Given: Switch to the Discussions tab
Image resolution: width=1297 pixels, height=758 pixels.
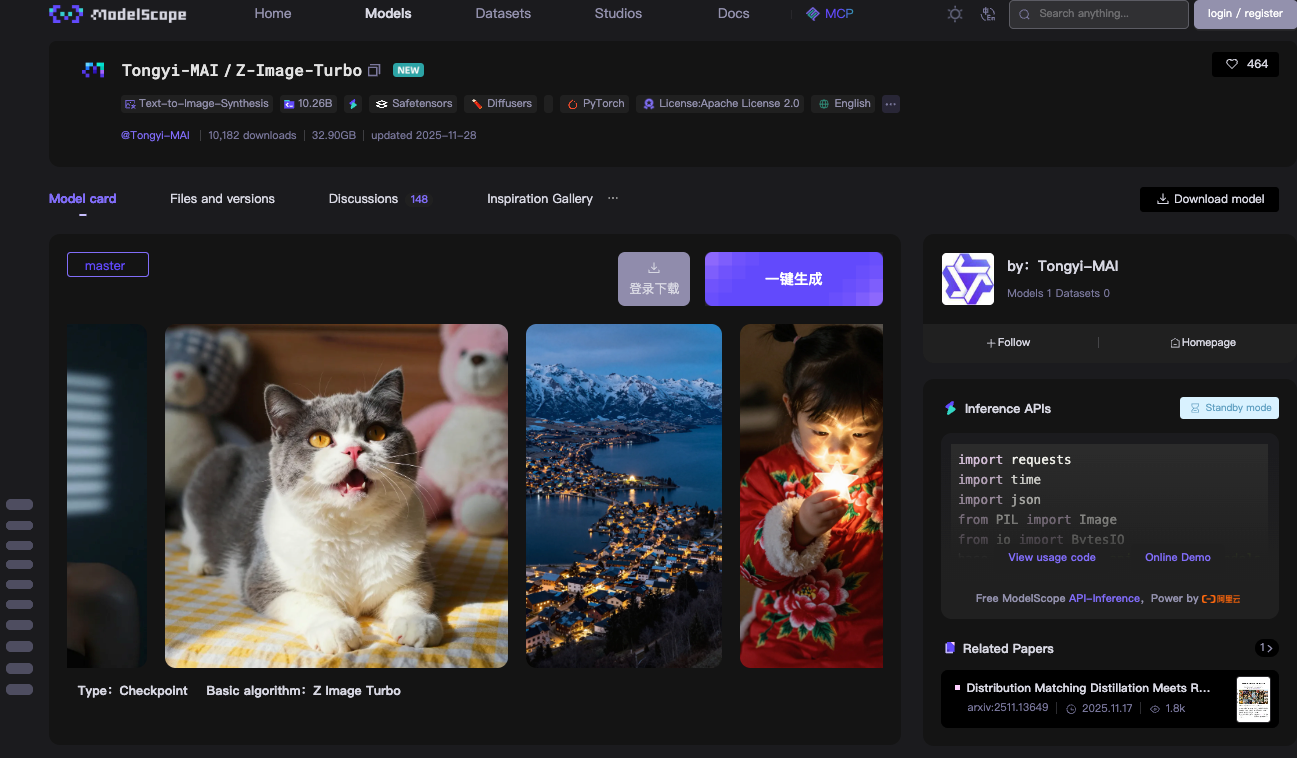Looking at the screenshot, I should [x=363, y=199].
